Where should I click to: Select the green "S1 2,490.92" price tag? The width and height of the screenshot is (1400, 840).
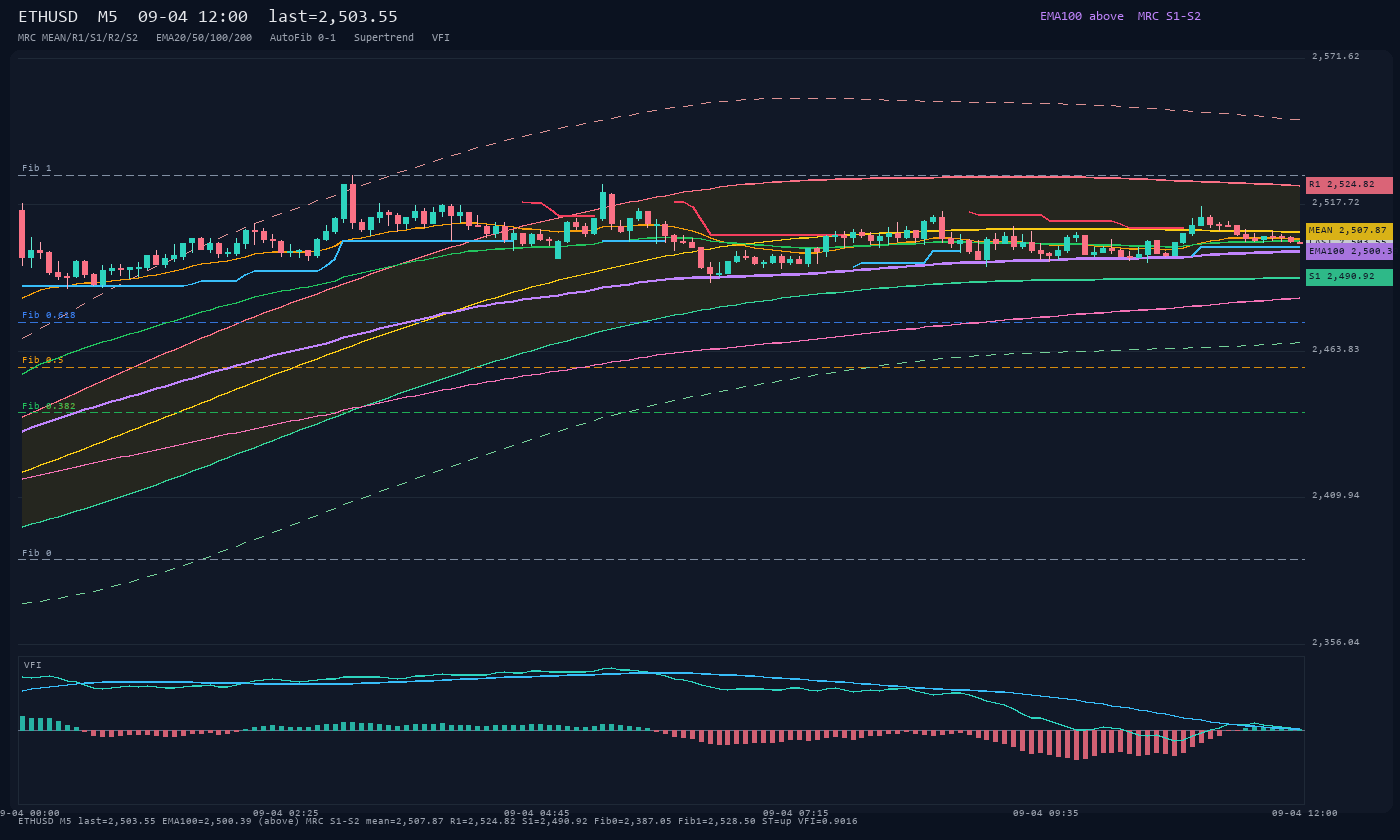point(1349,277)
